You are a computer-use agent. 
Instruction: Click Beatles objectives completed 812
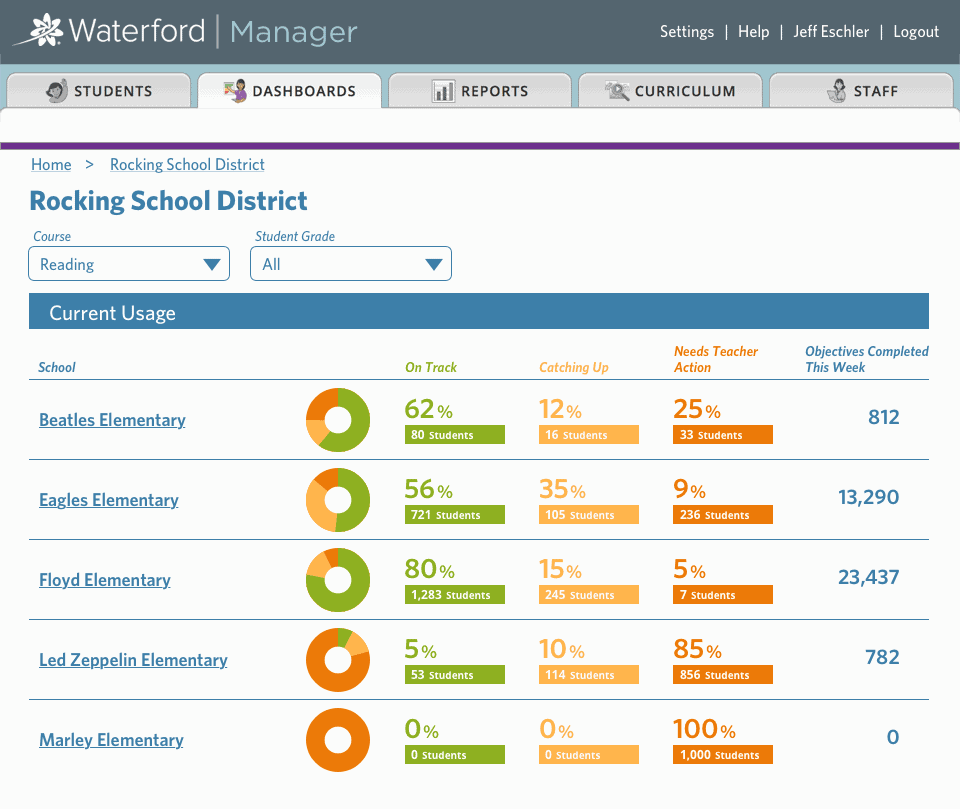(x=883, y=417)
